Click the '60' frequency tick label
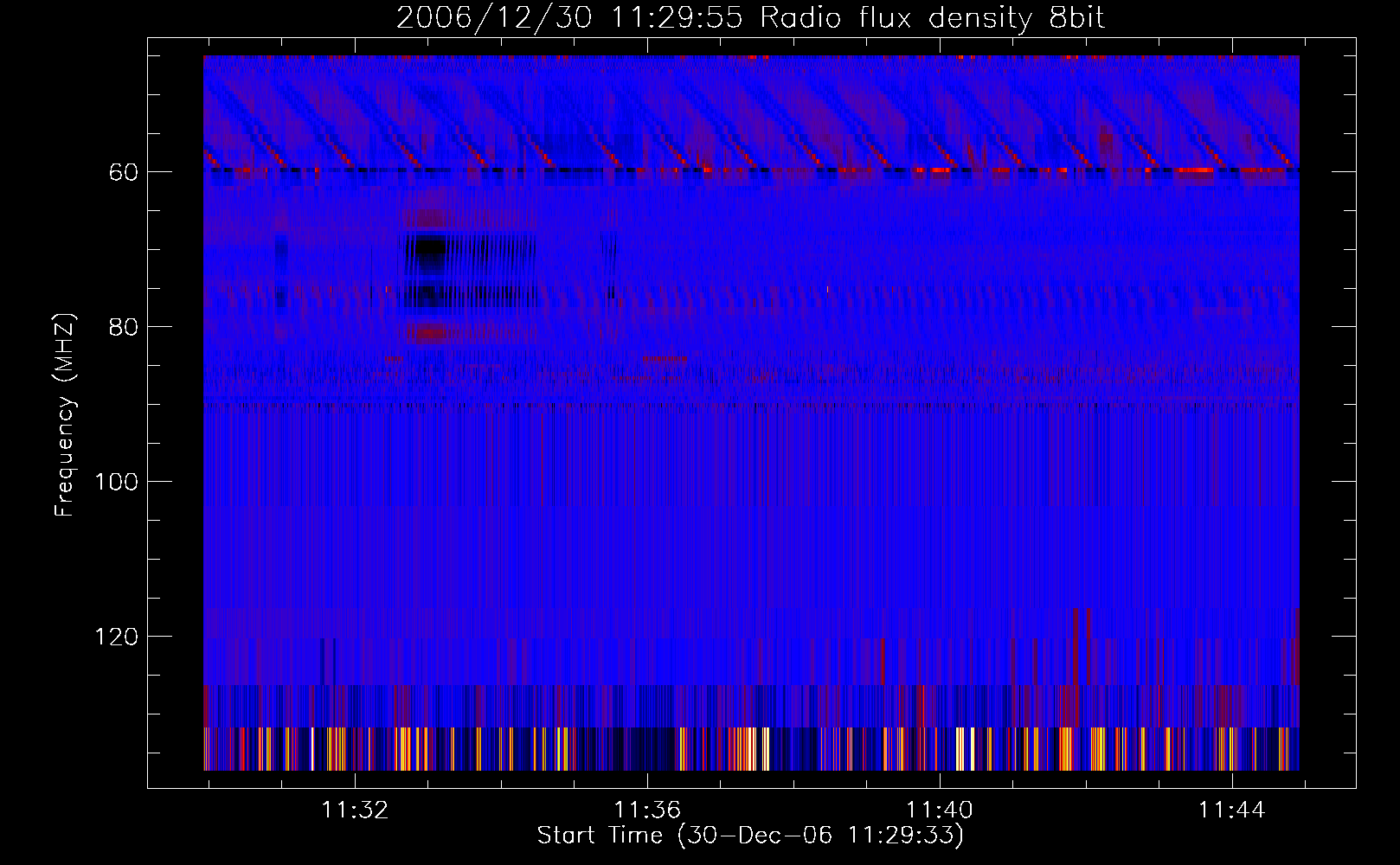Viewport: 1400px width, 865px height. click(x=124, y=172)
